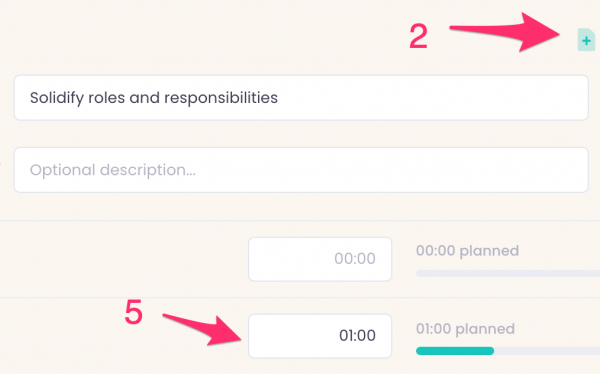Click the red arrow pointing to 01:00 field
600x374 pixels.
coord(203,328)
